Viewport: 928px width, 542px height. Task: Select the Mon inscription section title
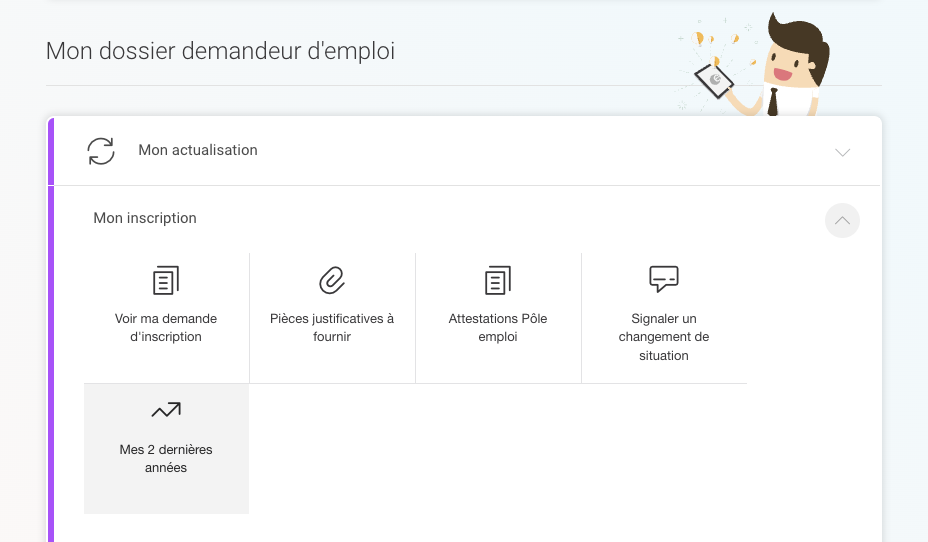(x=145, y=218)
